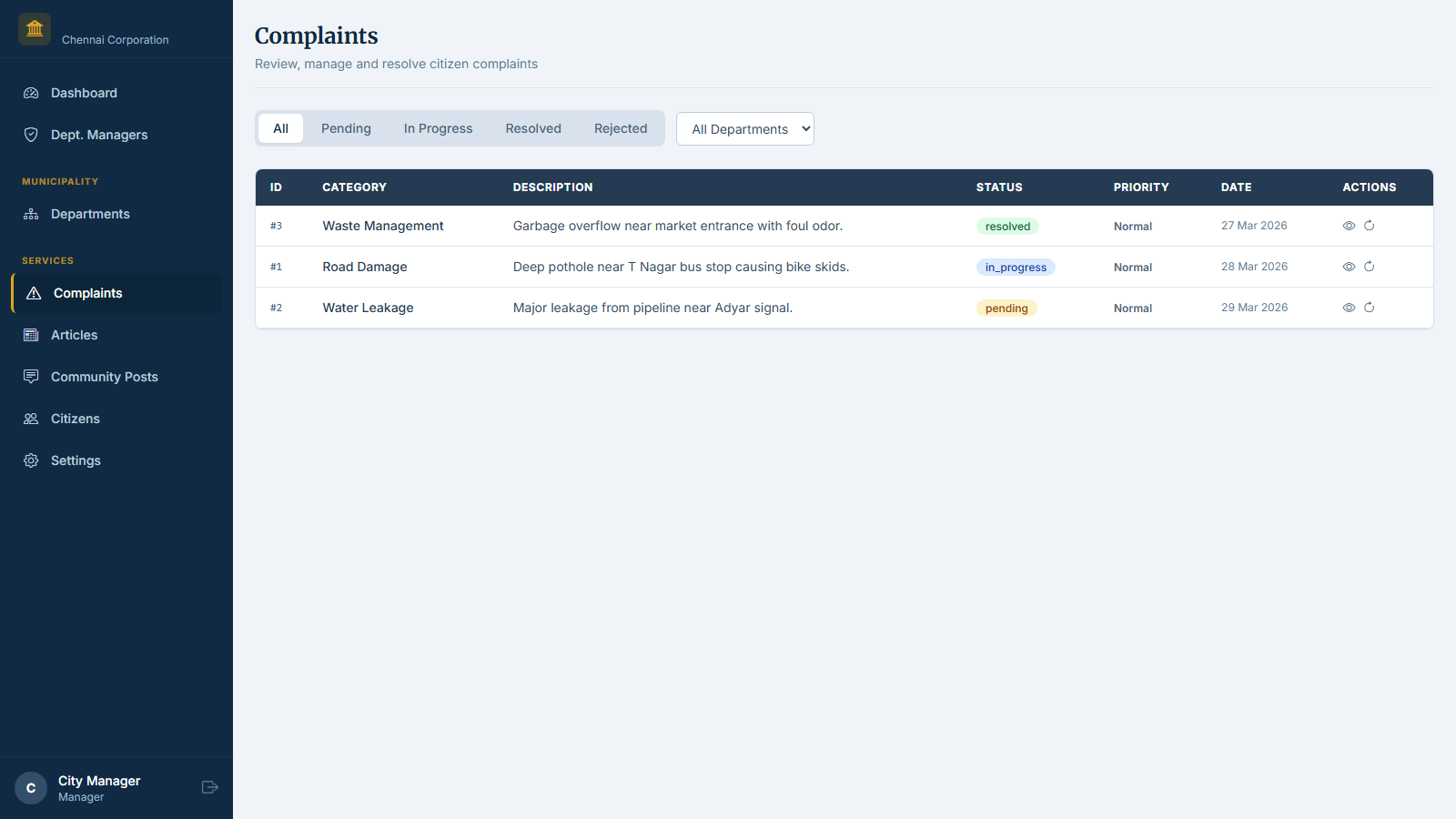1456x819 pixels.
Task: Click the Community Posts comment icon
Action: 30,376
